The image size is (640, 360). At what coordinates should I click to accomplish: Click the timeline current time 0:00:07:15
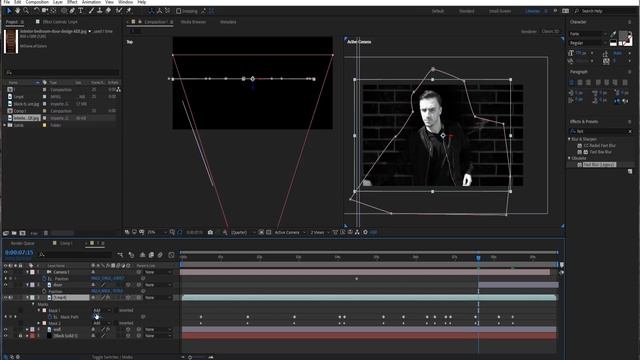[x=19, y=253]
